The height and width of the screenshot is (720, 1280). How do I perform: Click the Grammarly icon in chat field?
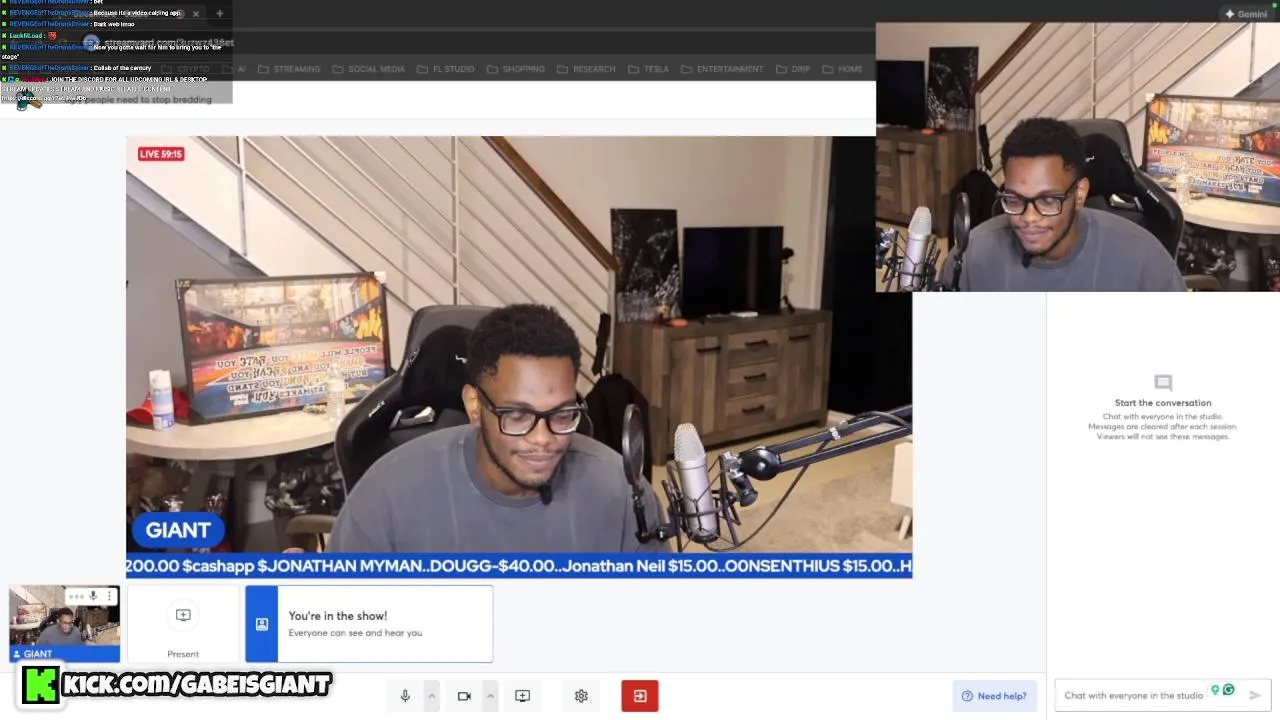click(1229, 690)
